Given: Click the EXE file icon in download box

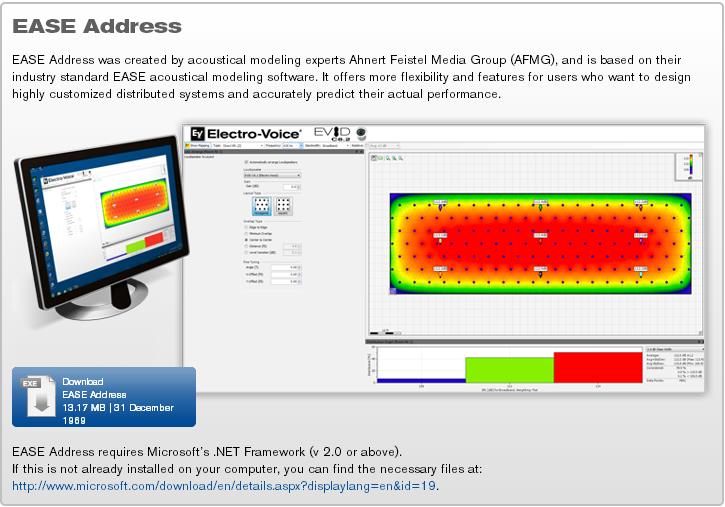Looking at the screenshot, I should [38, 396].
